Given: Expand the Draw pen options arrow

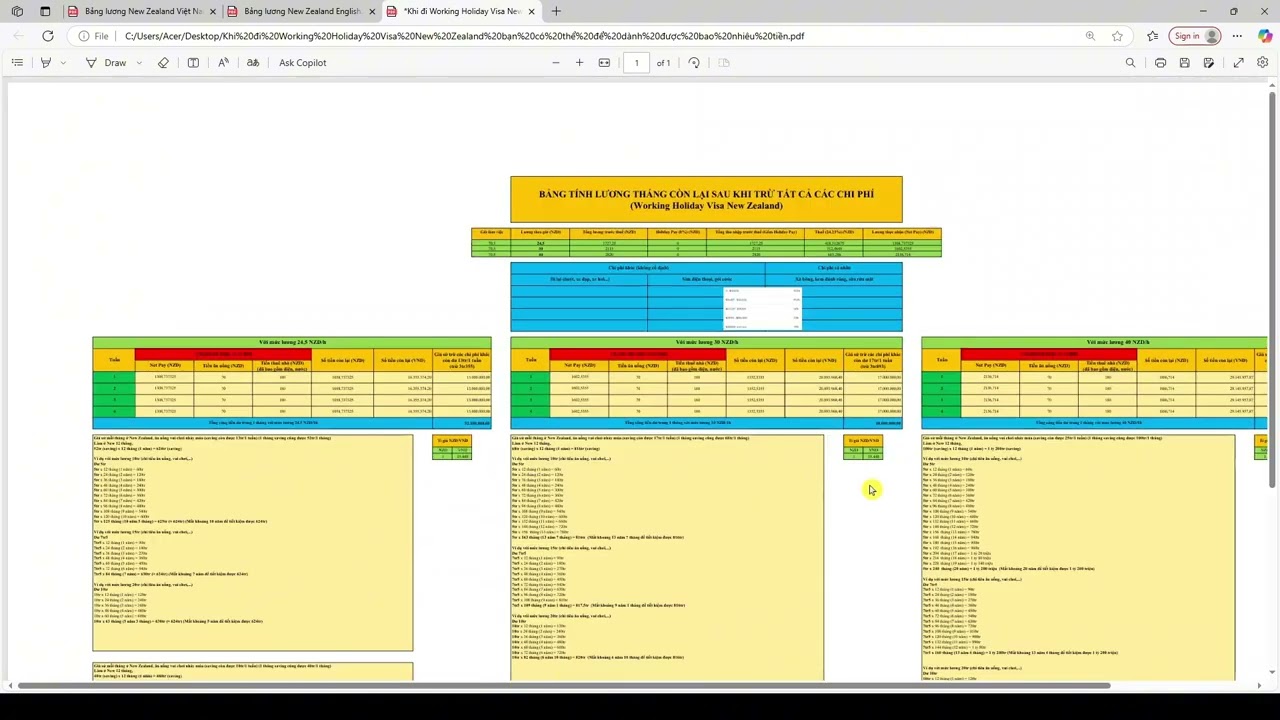Looking at the screenshot, I should tap(137, 62).
